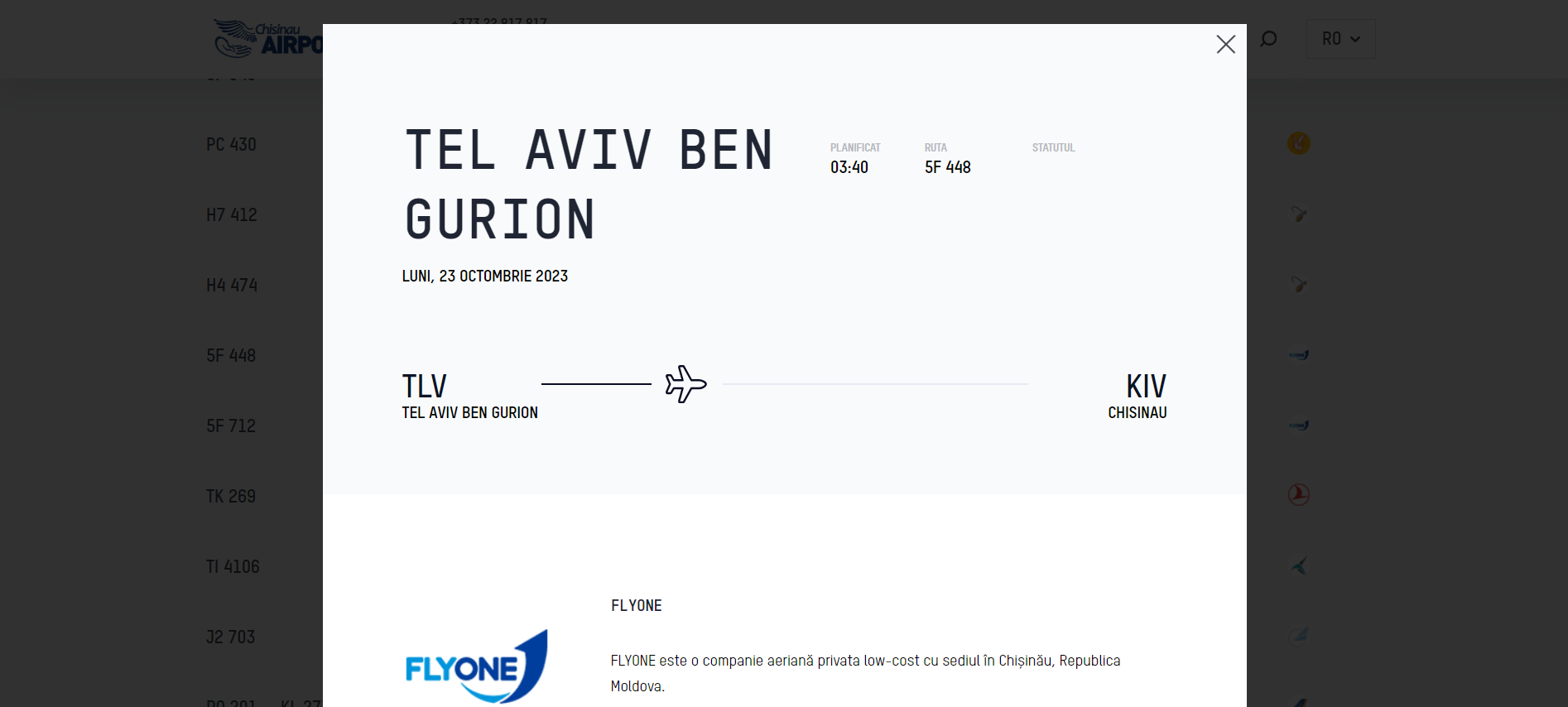Open the search magnifier icon
The height and width of the screenshot is (707, 1568).
click(1268, 39)
